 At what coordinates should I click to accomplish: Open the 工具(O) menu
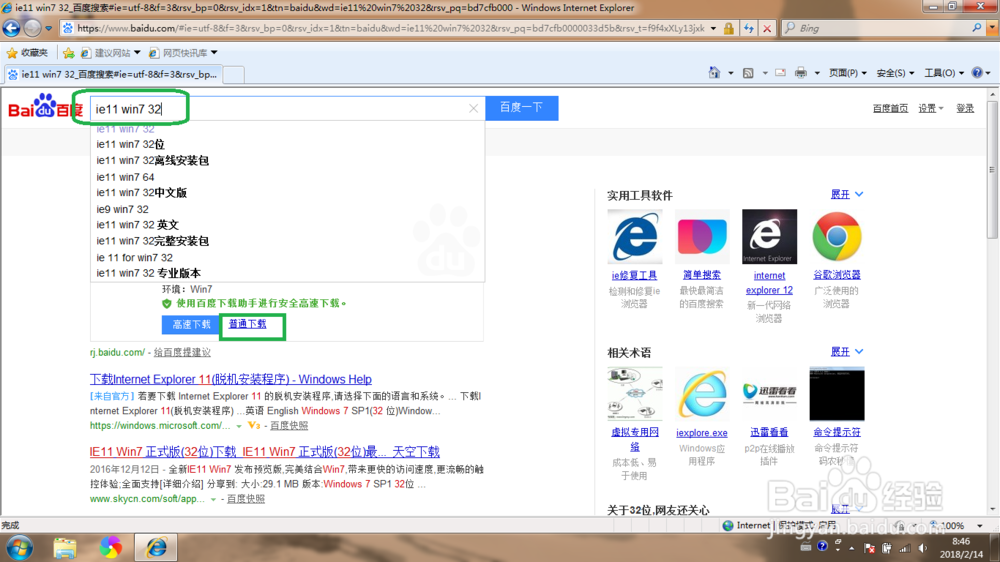coord(944,73)
